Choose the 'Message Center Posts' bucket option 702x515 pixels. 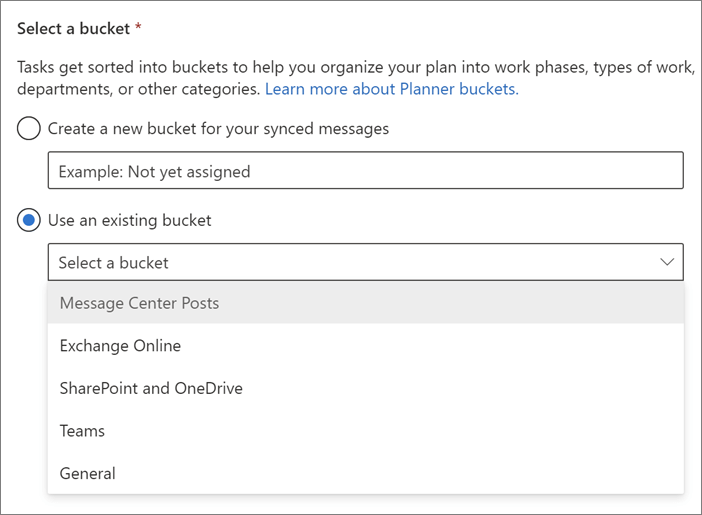(139, 303)
